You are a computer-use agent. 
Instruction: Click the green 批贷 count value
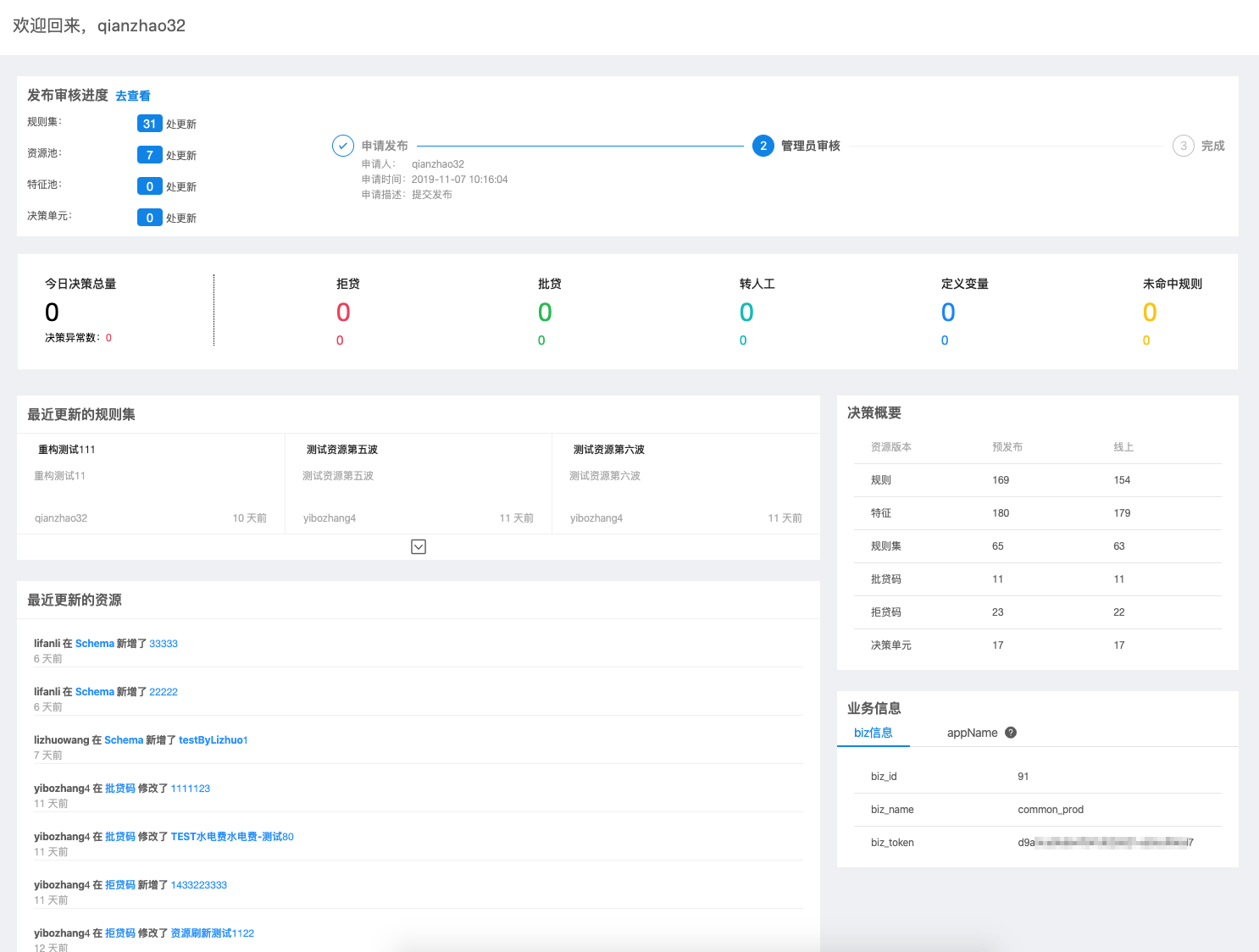point(545,313)
